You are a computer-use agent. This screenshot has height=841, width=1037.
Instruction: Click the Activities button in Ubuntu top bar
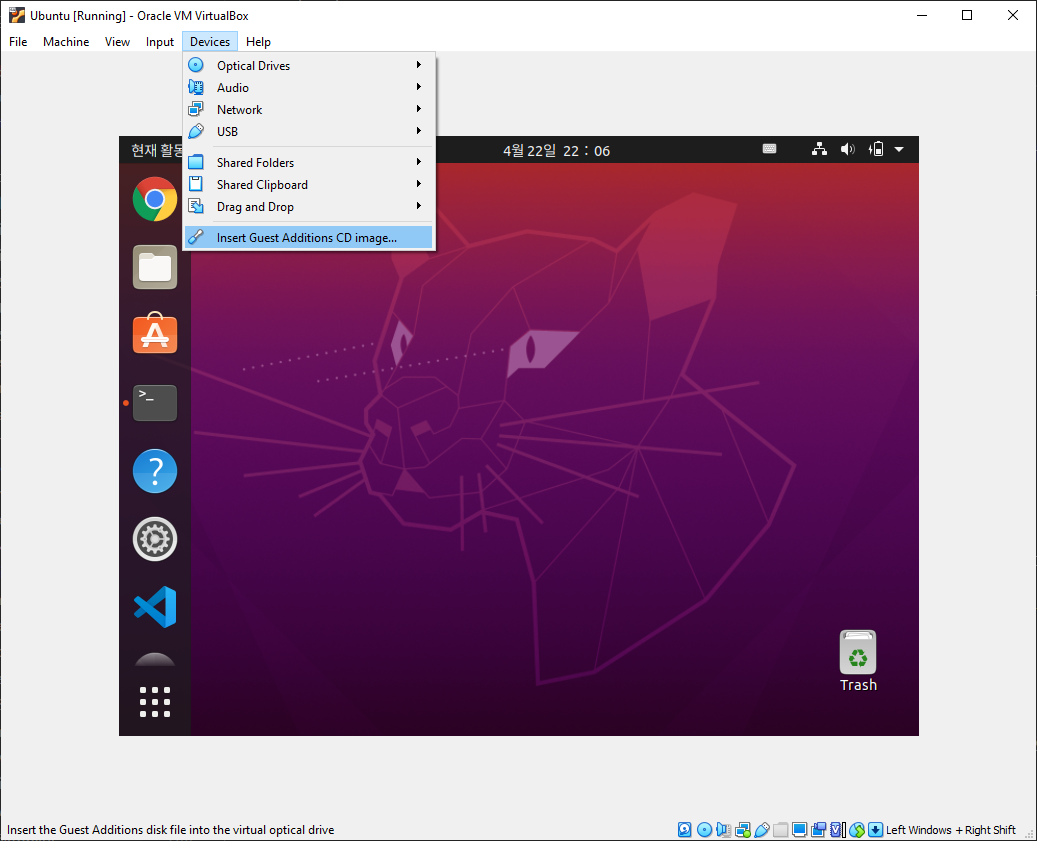[156, 150]
